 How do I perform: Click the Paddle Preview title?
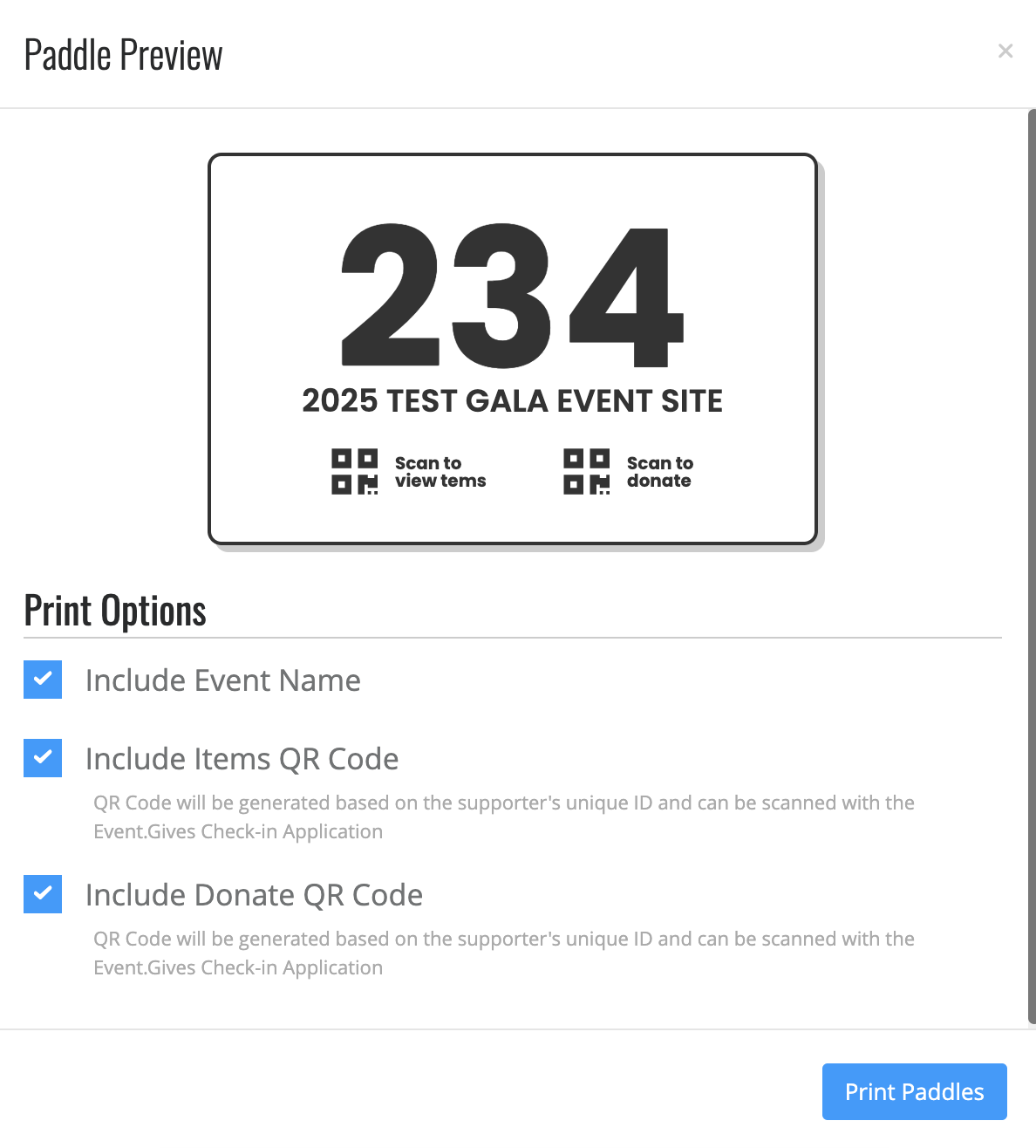(x=123, y=55)
